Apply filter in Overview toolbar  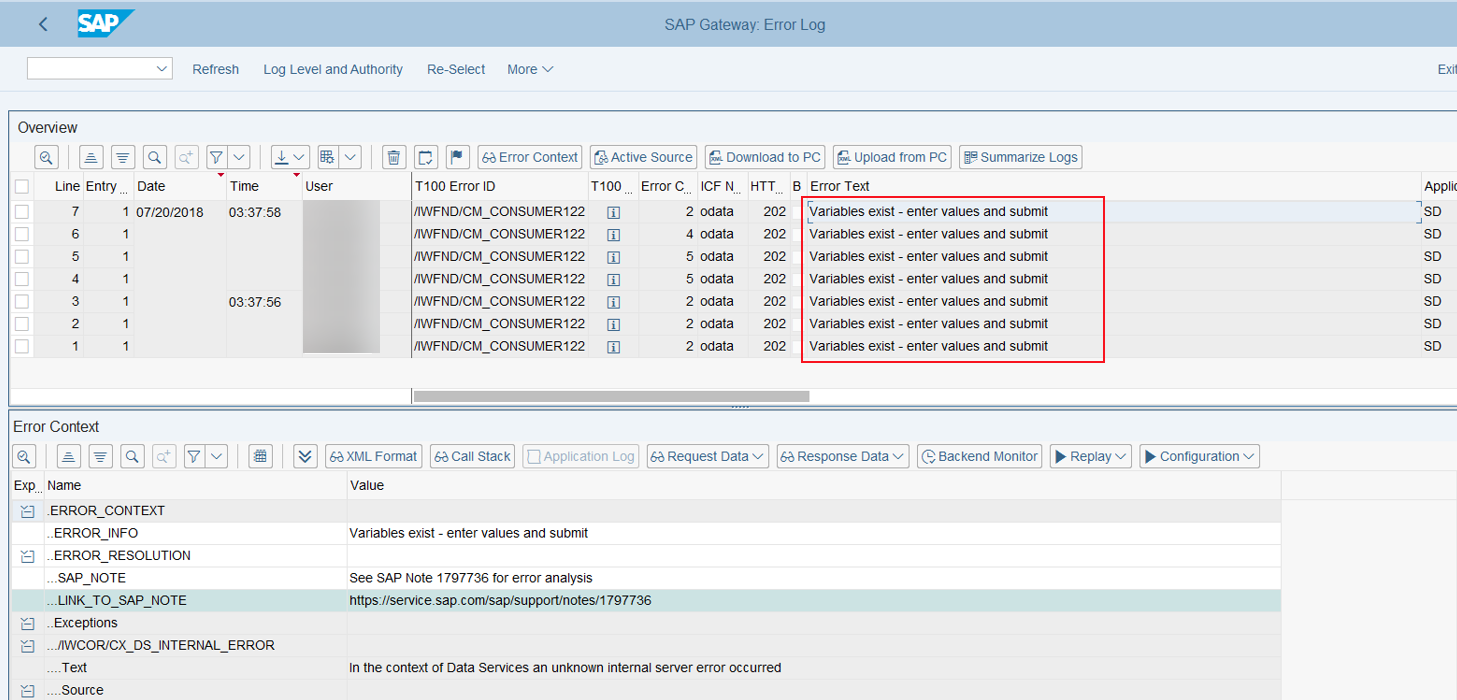click(x=217, y=157)
